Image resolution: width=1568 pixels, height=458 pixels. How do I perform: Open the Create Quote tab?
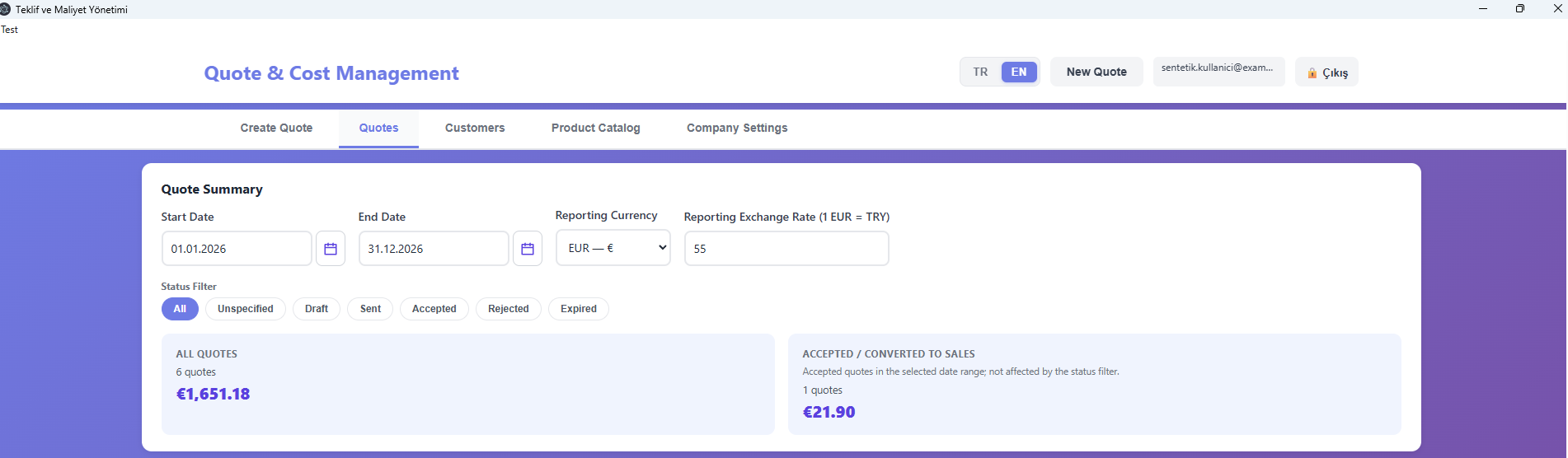(x=276, y=128)
